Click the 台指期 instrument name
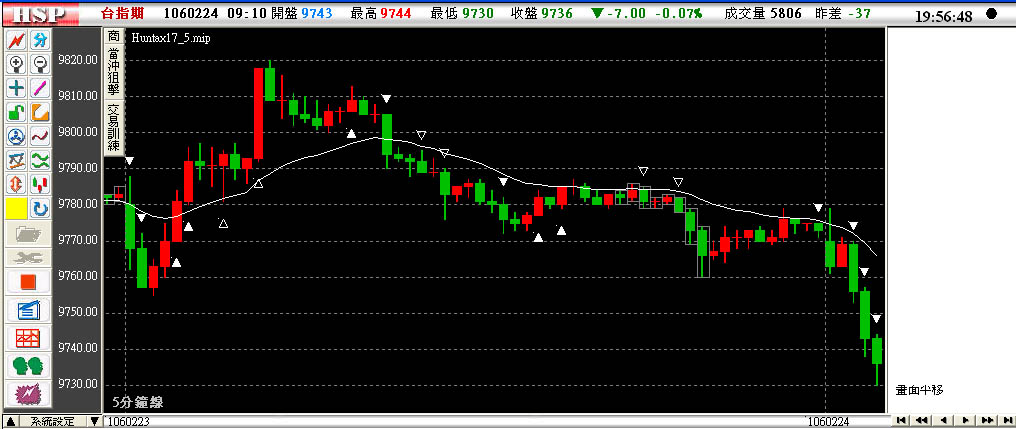Viewport: 1016px width, 429px height. 123,13
